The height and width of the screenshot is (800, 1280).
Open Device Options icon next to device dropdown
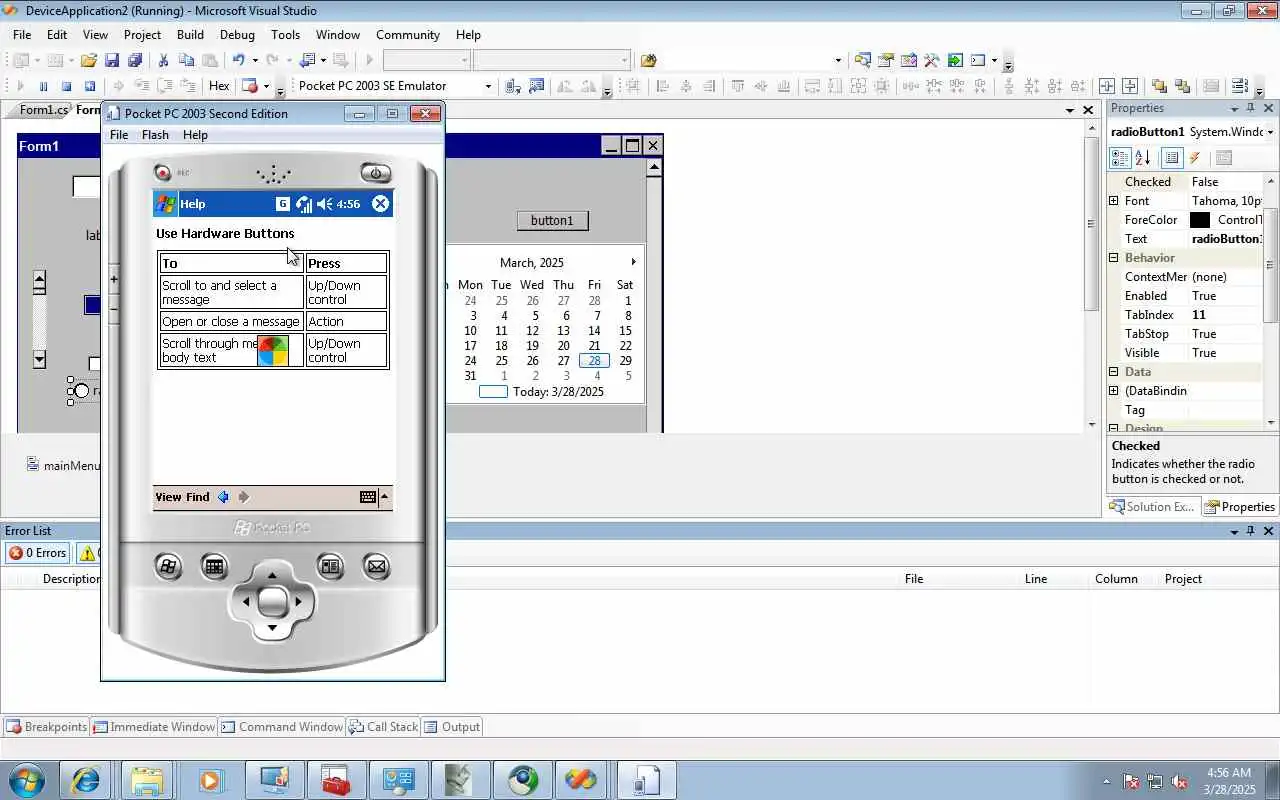click(536, 86)
